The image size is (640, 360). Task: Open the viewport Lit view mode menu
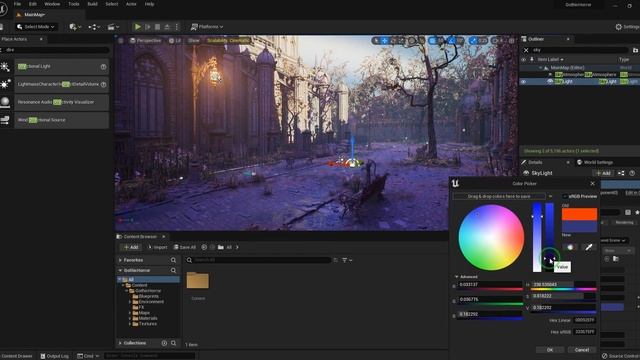click(175, 40)
